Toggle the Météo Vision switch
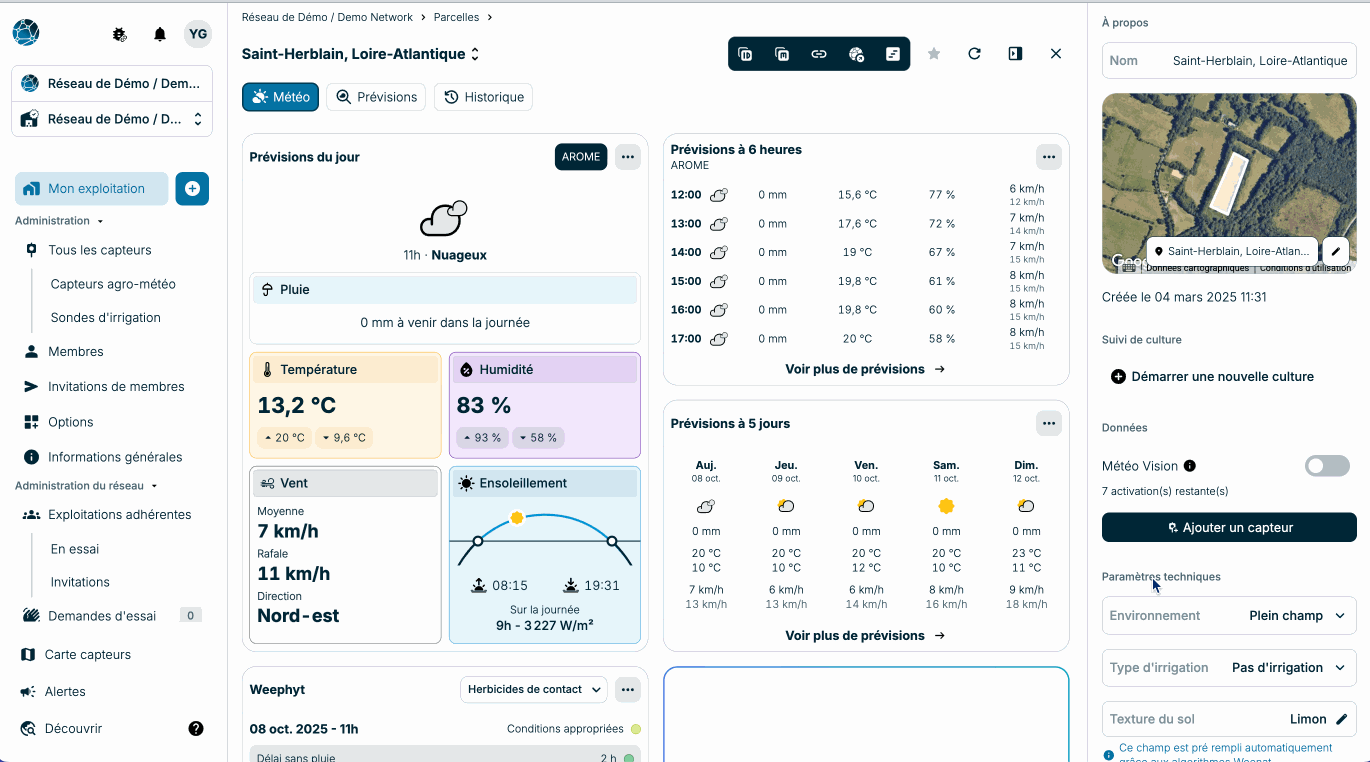This screenshot has height=762, width=1370. click(1327, 466)
